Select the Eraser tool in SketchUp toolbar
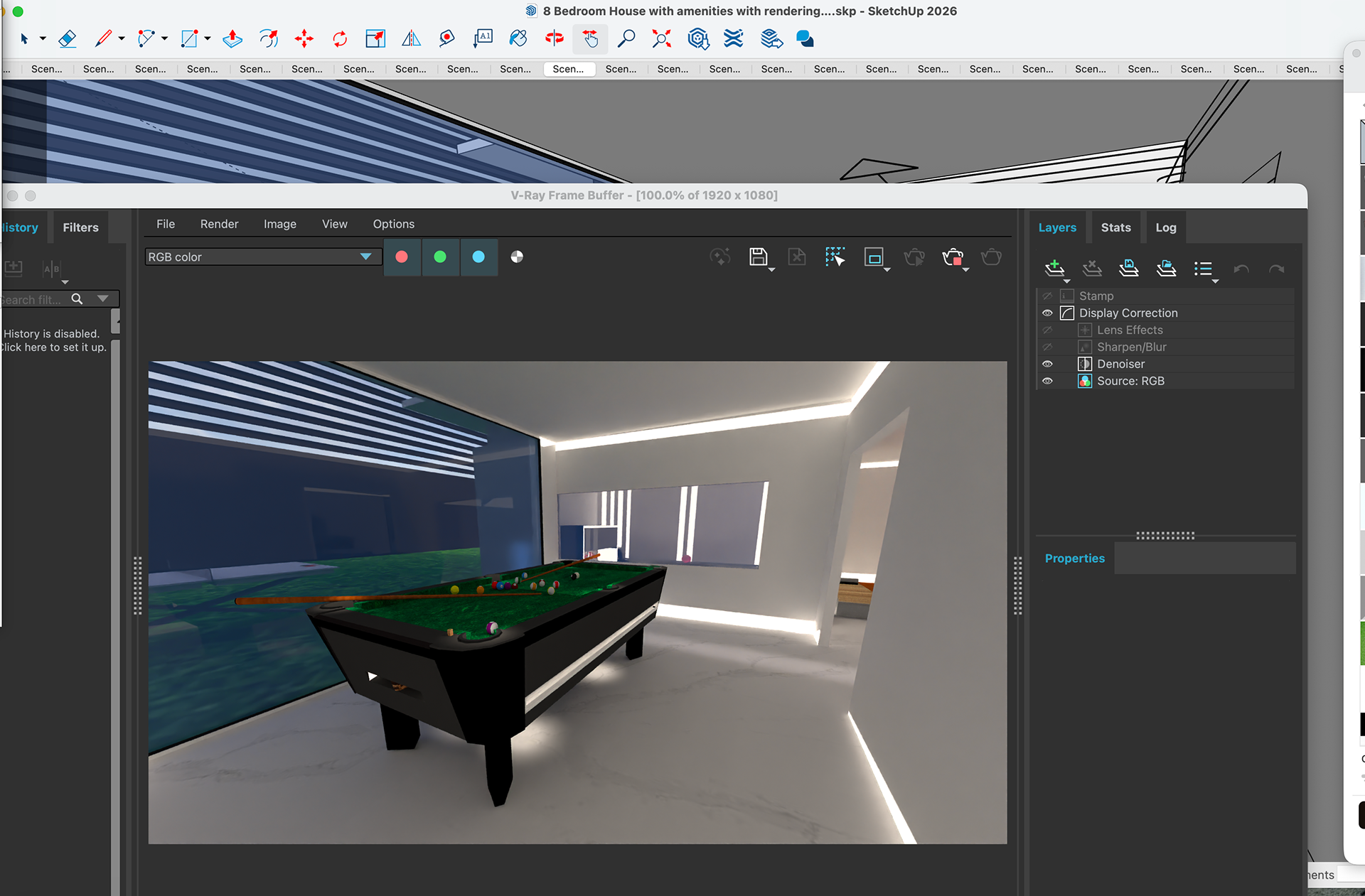 (x=67, y=38)
